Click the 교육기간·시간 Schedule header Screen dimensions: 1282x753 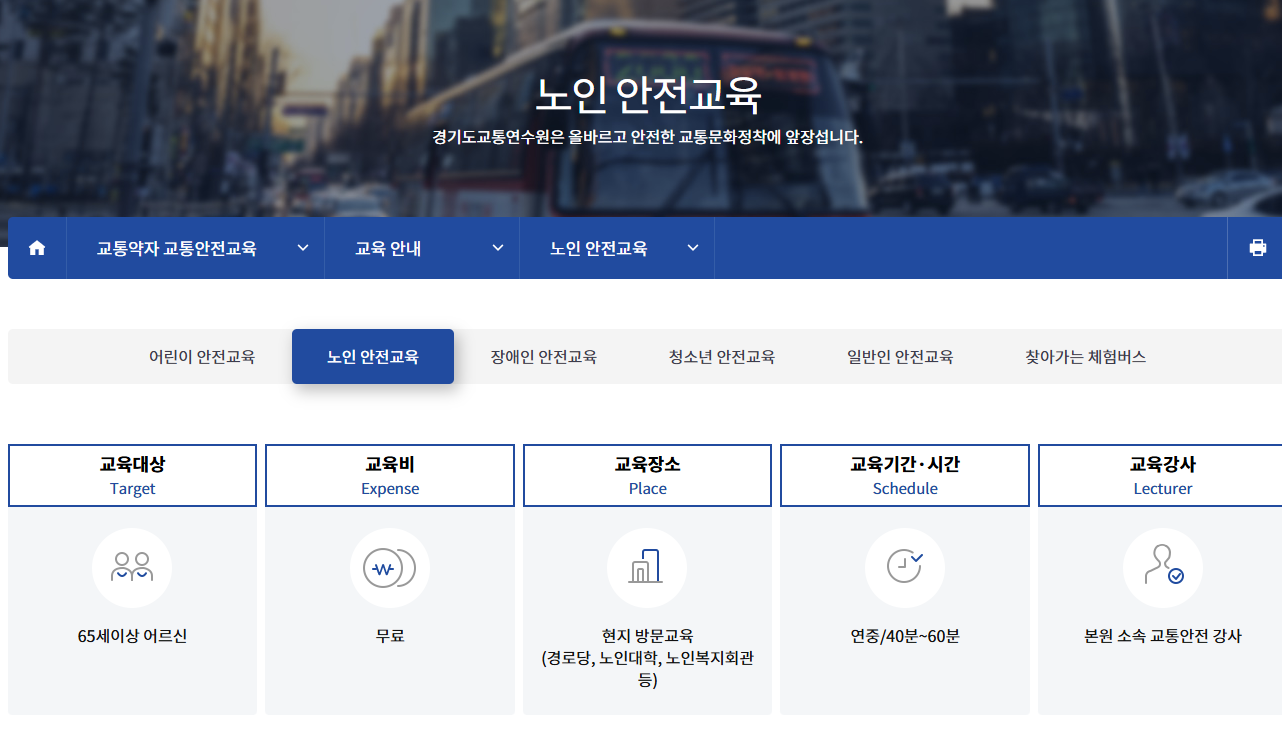click(x=905, y=476)
